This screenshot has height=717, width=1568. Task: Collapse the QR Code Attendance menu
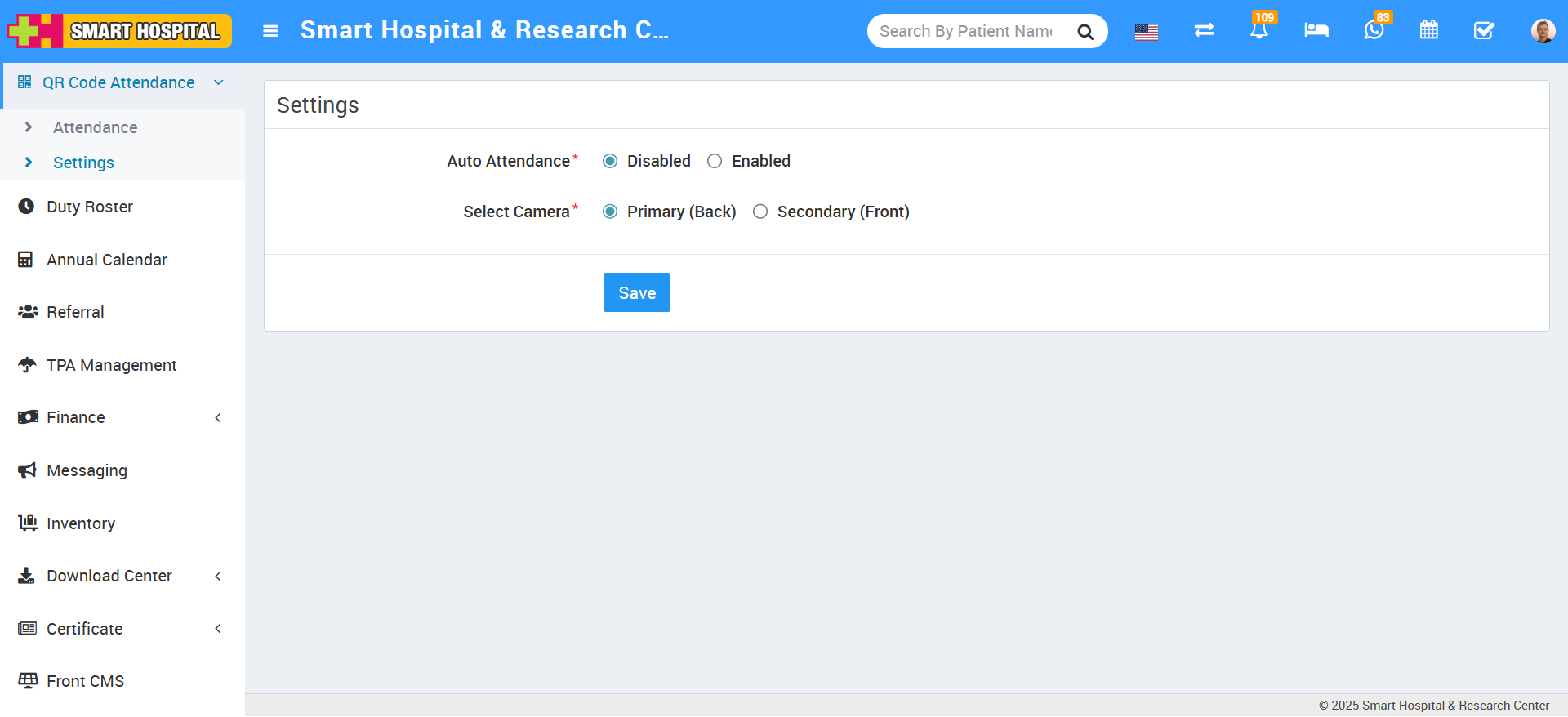coord(122,82)
